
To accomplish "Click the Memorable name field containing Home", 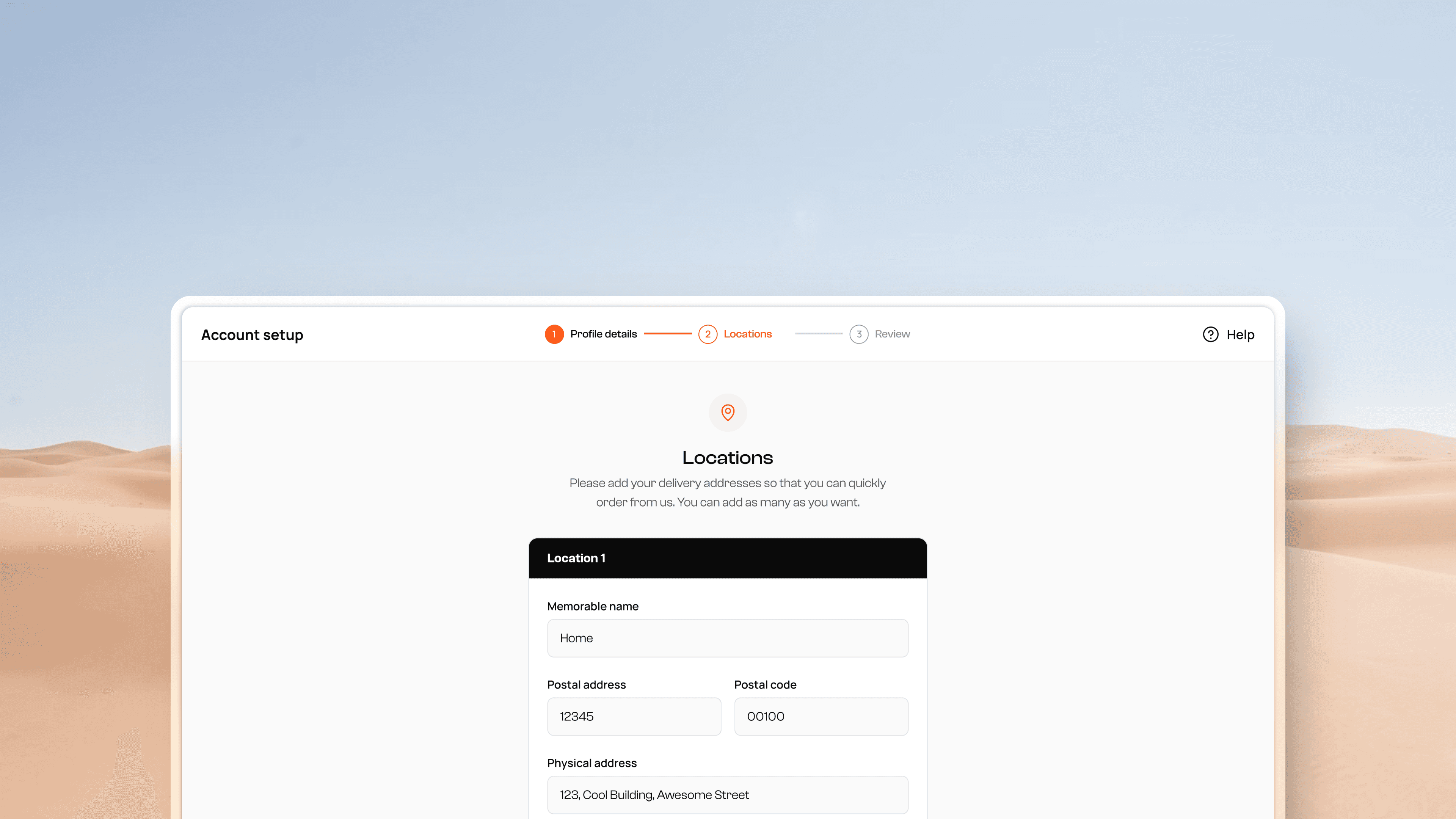I will (728, 638).
